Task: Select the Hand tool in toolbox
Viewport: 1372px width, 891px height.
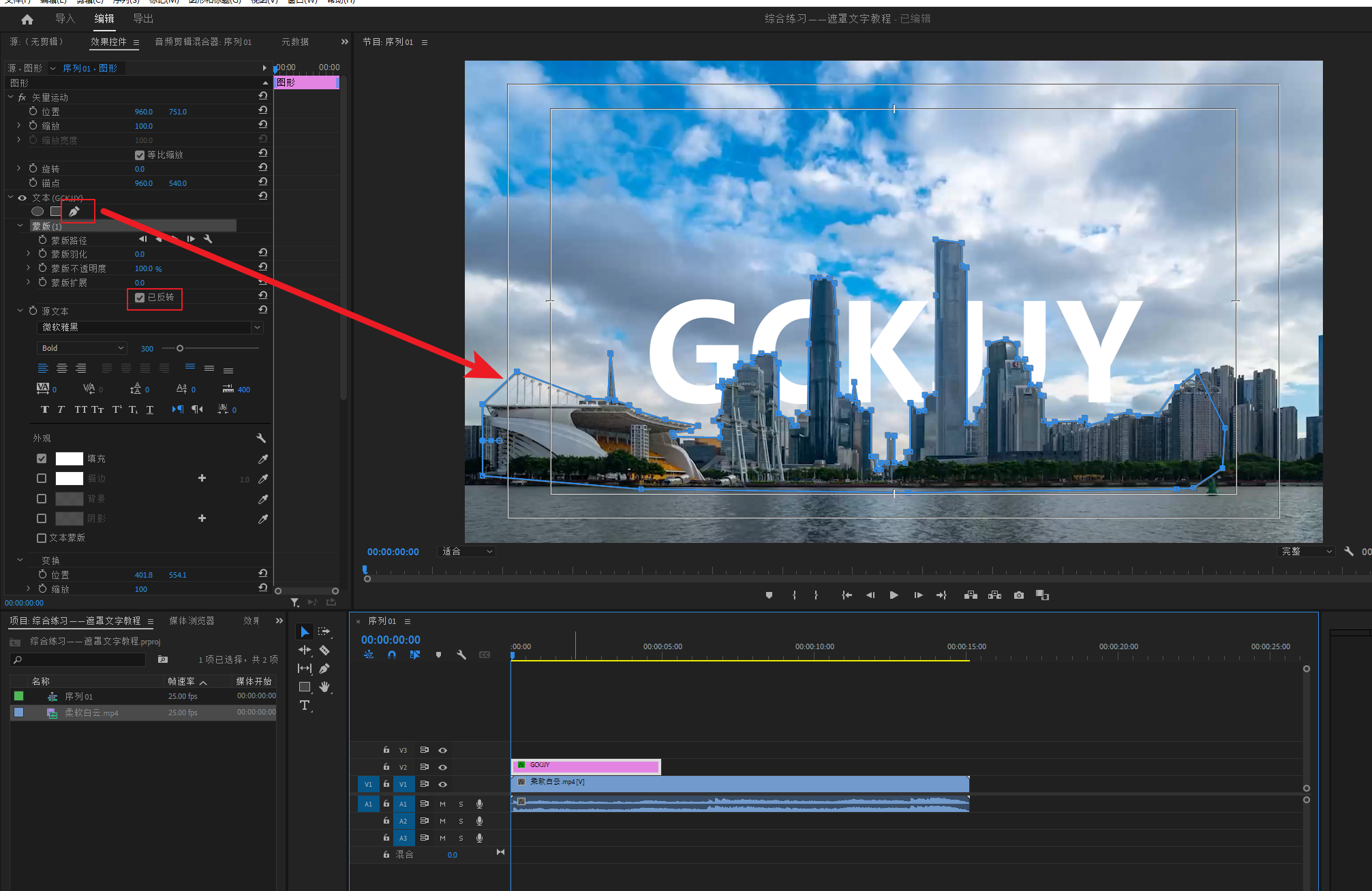Action: [324, 687]
